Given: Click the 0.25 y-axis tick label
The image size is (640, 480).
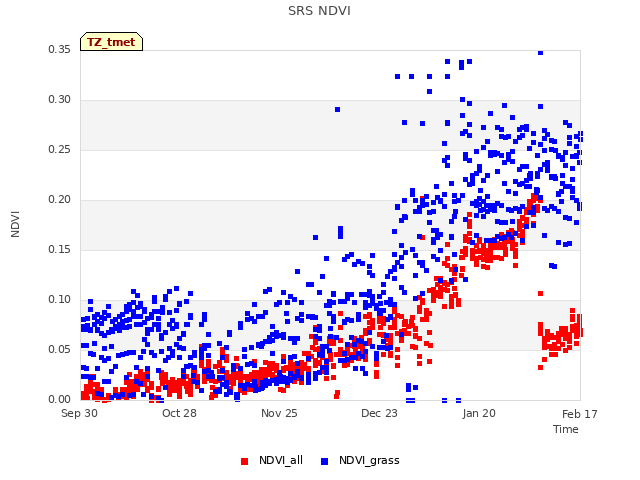Looking at the screenshot, I should tap(60, 149).
